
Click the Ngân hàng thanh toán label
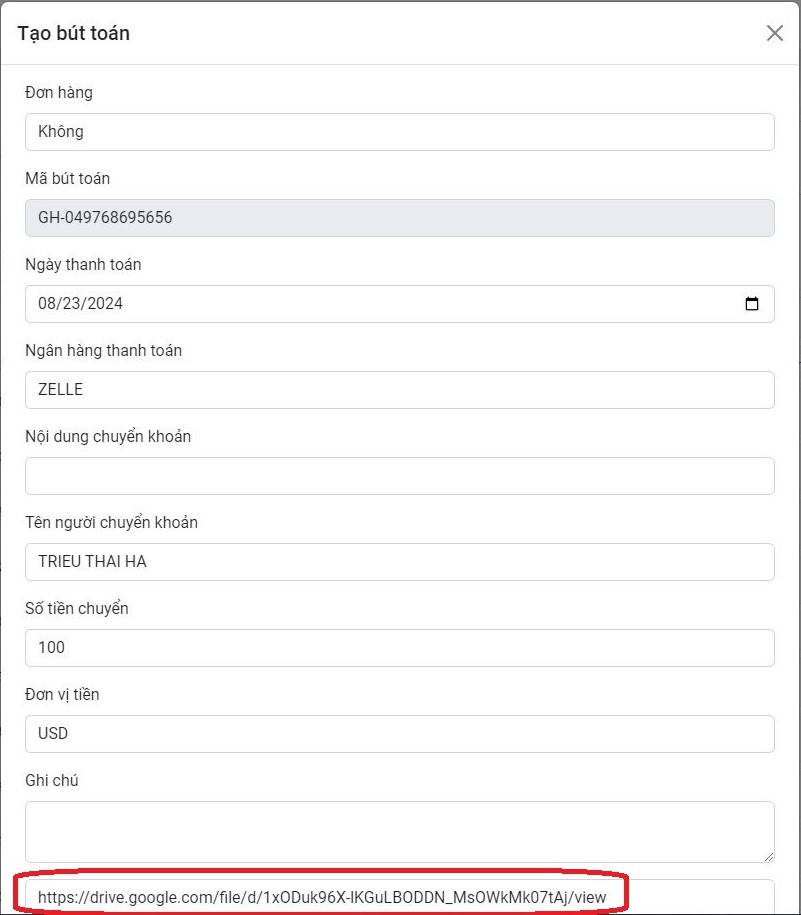tap(103, 351)
